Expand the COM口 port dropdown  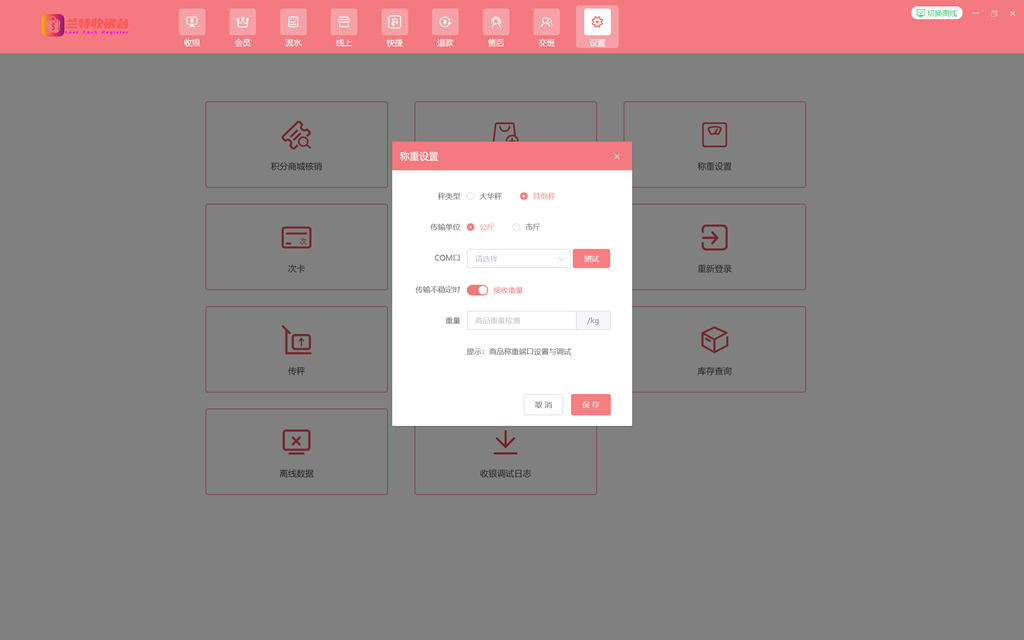coord(518,259)
